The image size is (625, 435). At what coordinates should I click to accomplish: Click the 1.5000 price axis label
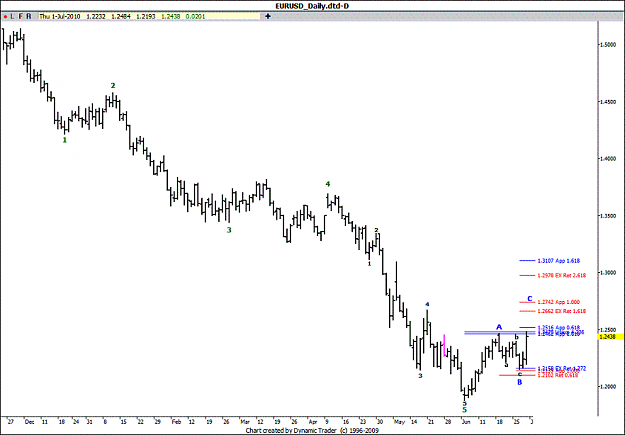point(608,45)
